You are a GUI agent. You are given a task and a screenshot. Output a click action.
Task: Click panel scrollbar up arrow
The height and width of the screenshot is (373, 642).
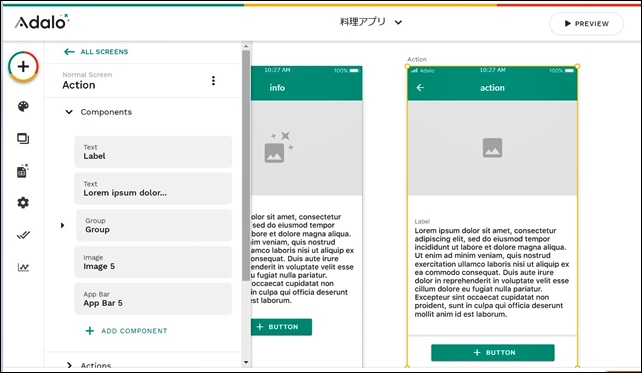point(246,46)
